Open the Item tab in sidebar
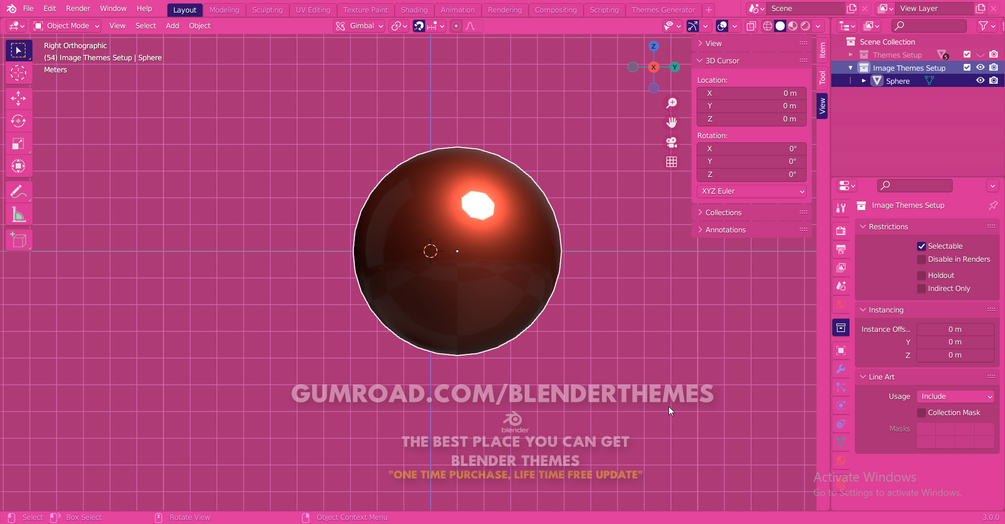This screenshot has width=1005, height=524. pyautogui.click(x=822, y=49)
